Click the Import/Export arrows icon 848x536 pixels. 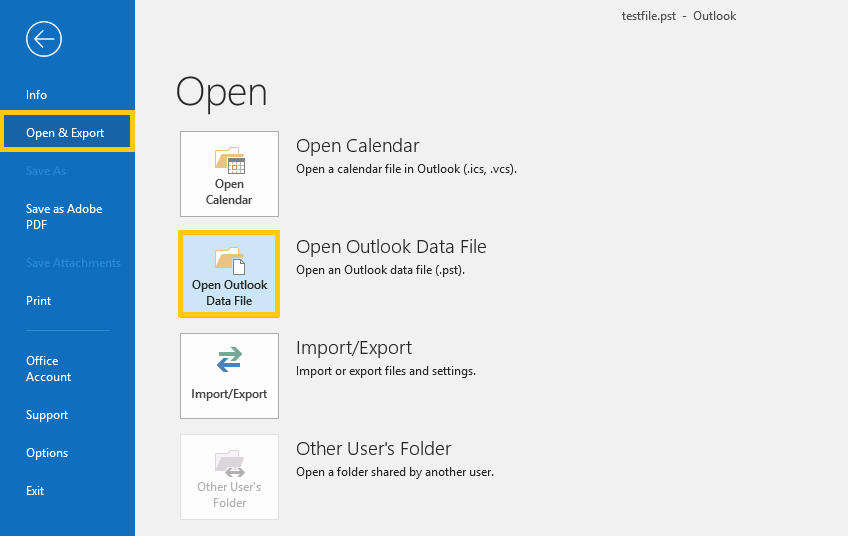tap(229, 360)
